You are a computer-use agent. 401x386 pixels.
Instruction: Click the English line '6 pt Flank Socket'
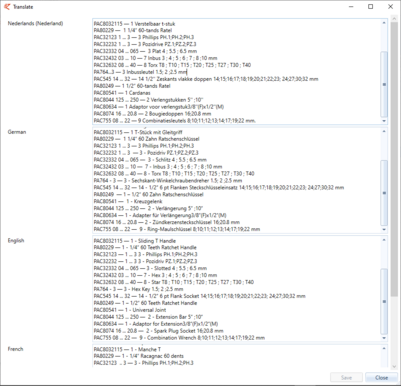[199, 296]
